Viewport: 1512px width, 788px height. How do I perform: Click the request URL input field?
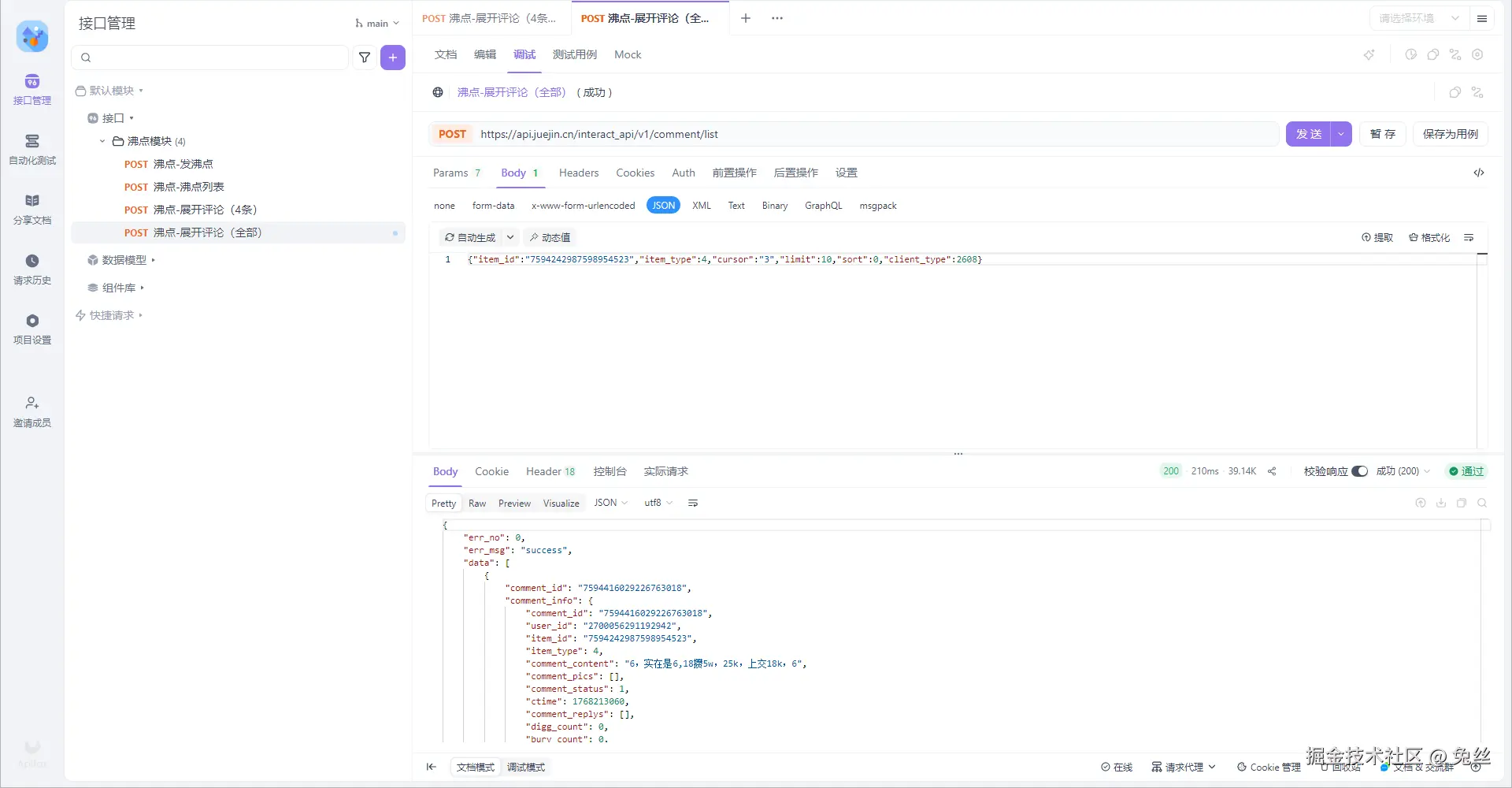coord(866,134)
